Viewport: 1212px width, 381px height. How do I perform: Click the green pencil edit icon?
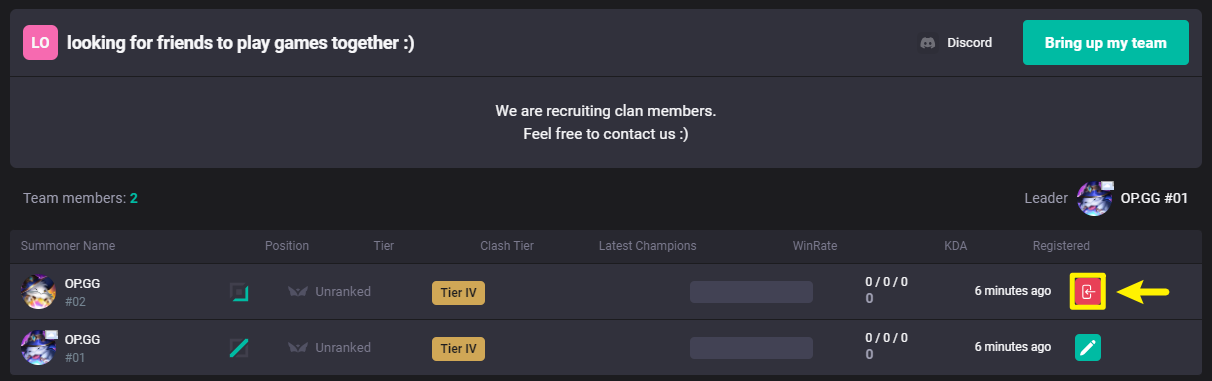[1088, 347]
